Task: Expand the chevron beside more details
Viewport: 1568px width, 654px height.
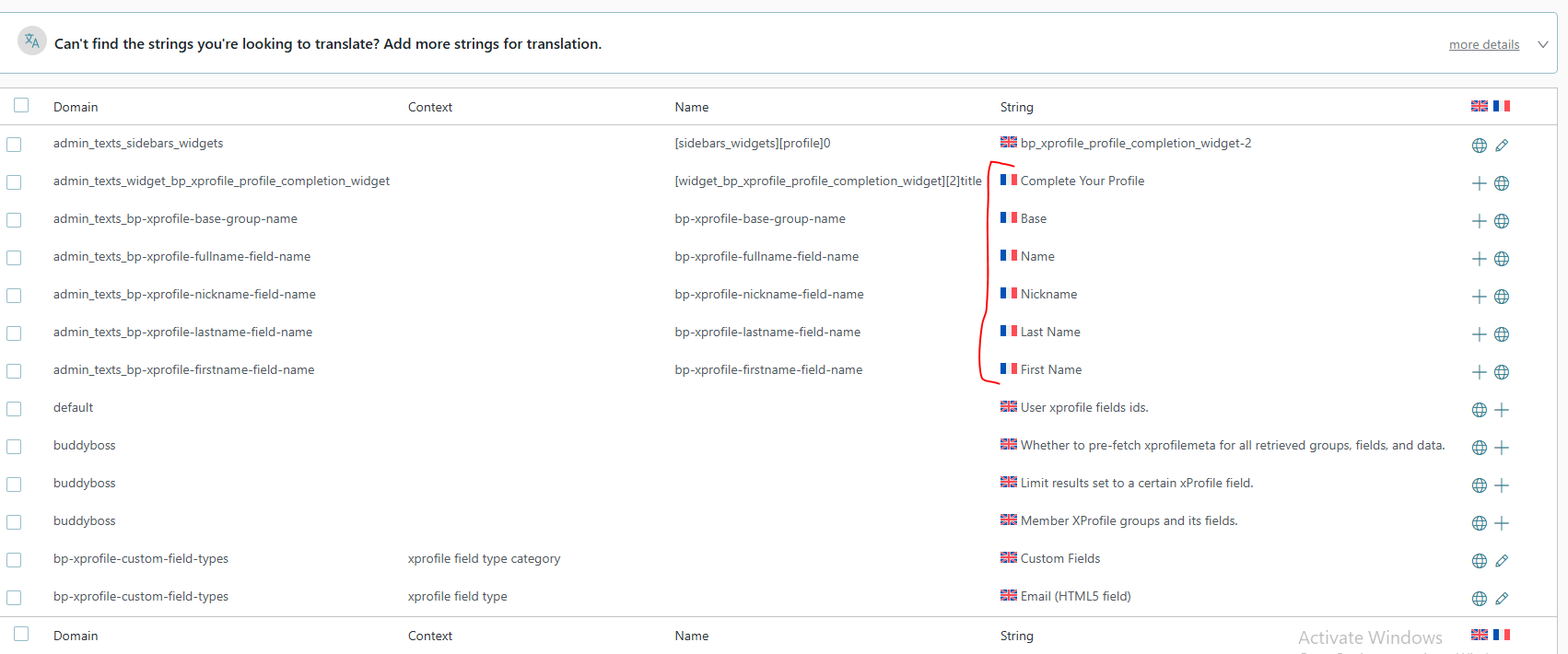Action: click(x=1543, y=44)
